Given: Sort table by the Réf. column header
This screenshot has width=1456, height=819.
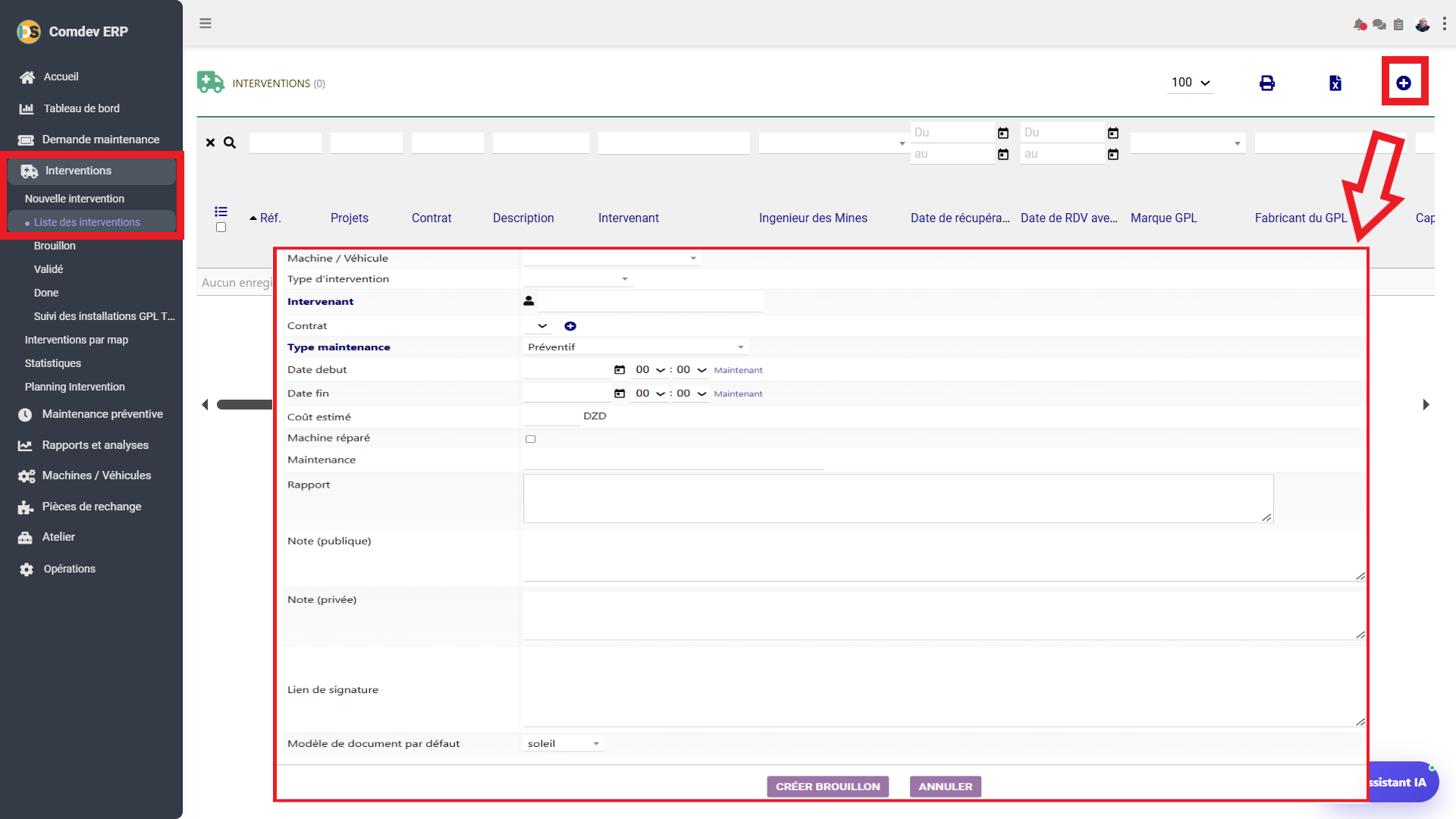Looking at the screenshot, I should [270, 218].
